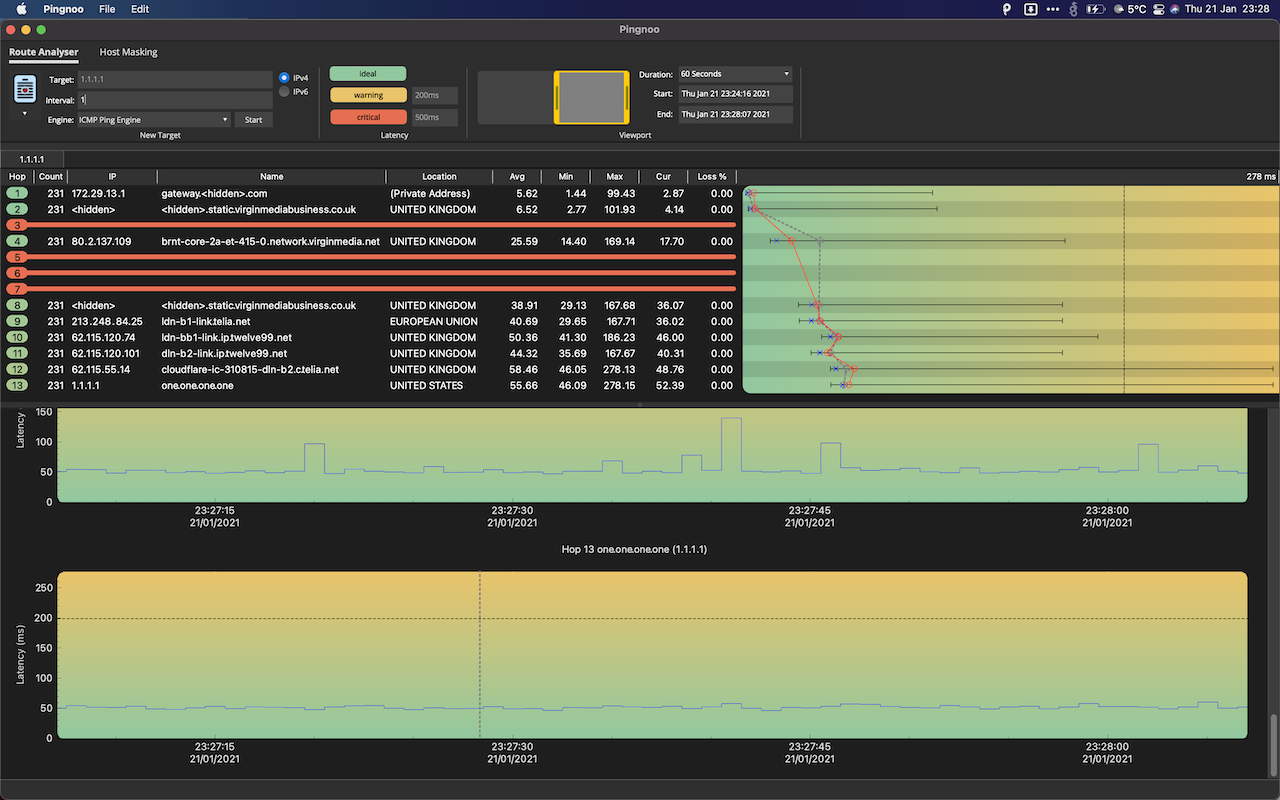Click the 278.15 max value for hop 13
Image resolution: width=1280 pixels, height=800 pixels.
(620, 385)
